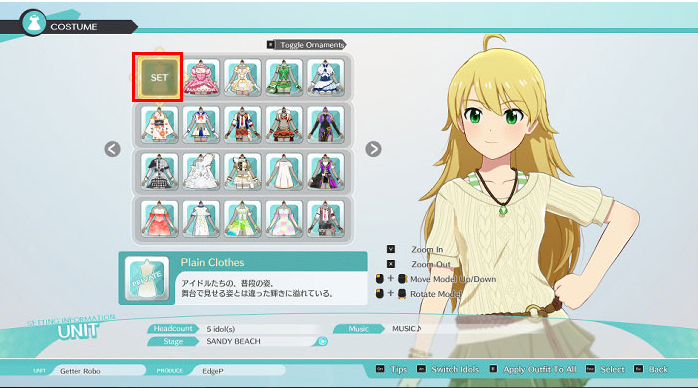The image size is (698, 388).
Task: Go to the next costume page arrow
Action: (x=373, y=149)
